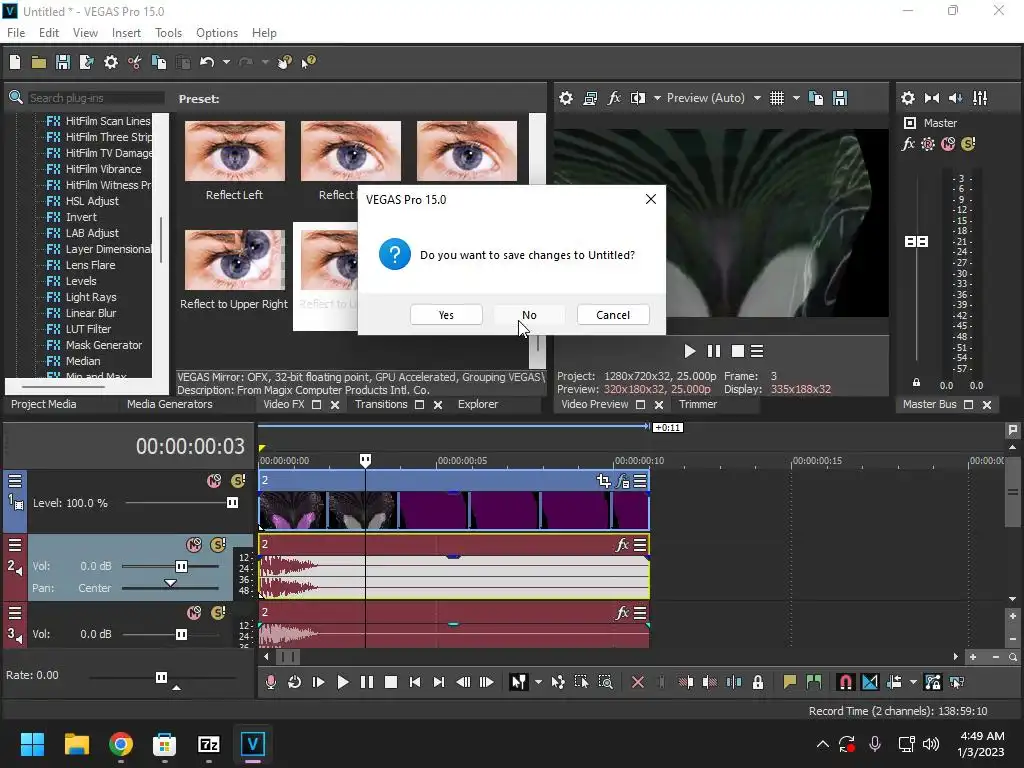Click the track 1 Level slider handle
The width and height of the screenshot is (1024, 768).
[x=232, y=503]
